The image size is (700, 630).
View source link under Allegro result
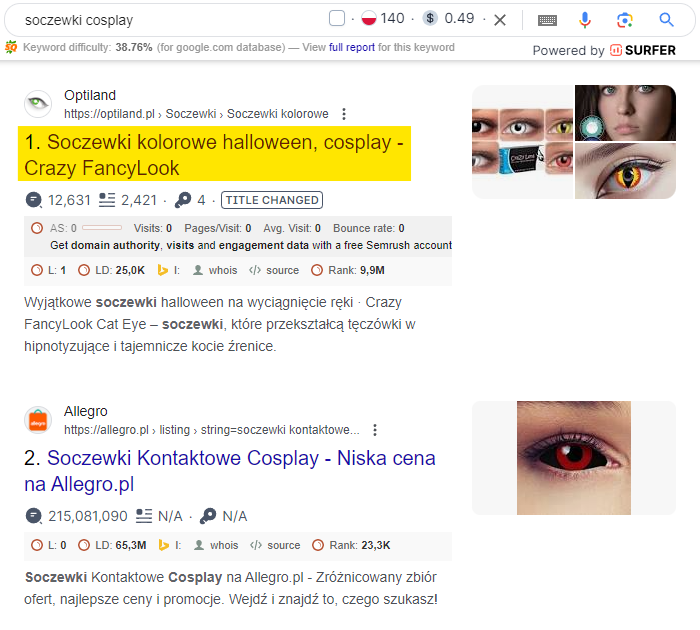tap(275, 545)
